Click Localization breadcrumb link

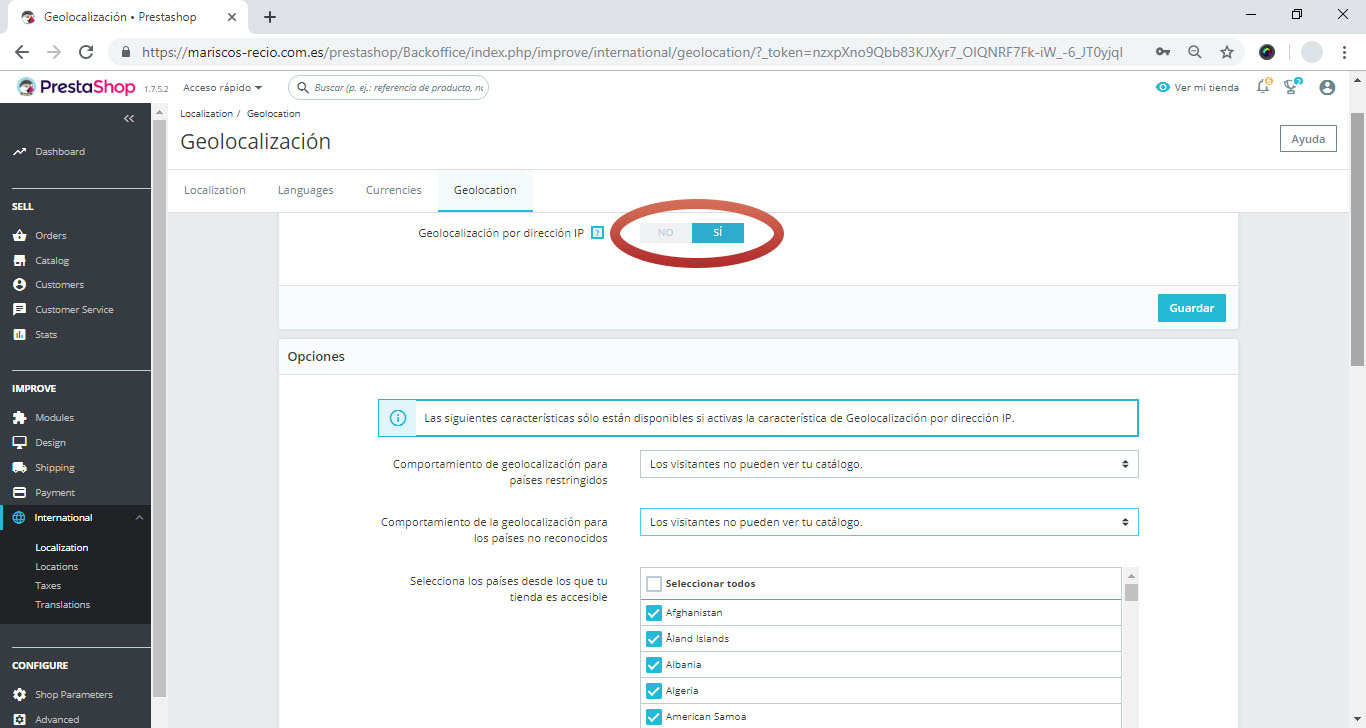pyautogui.click(x=206, y=114)
